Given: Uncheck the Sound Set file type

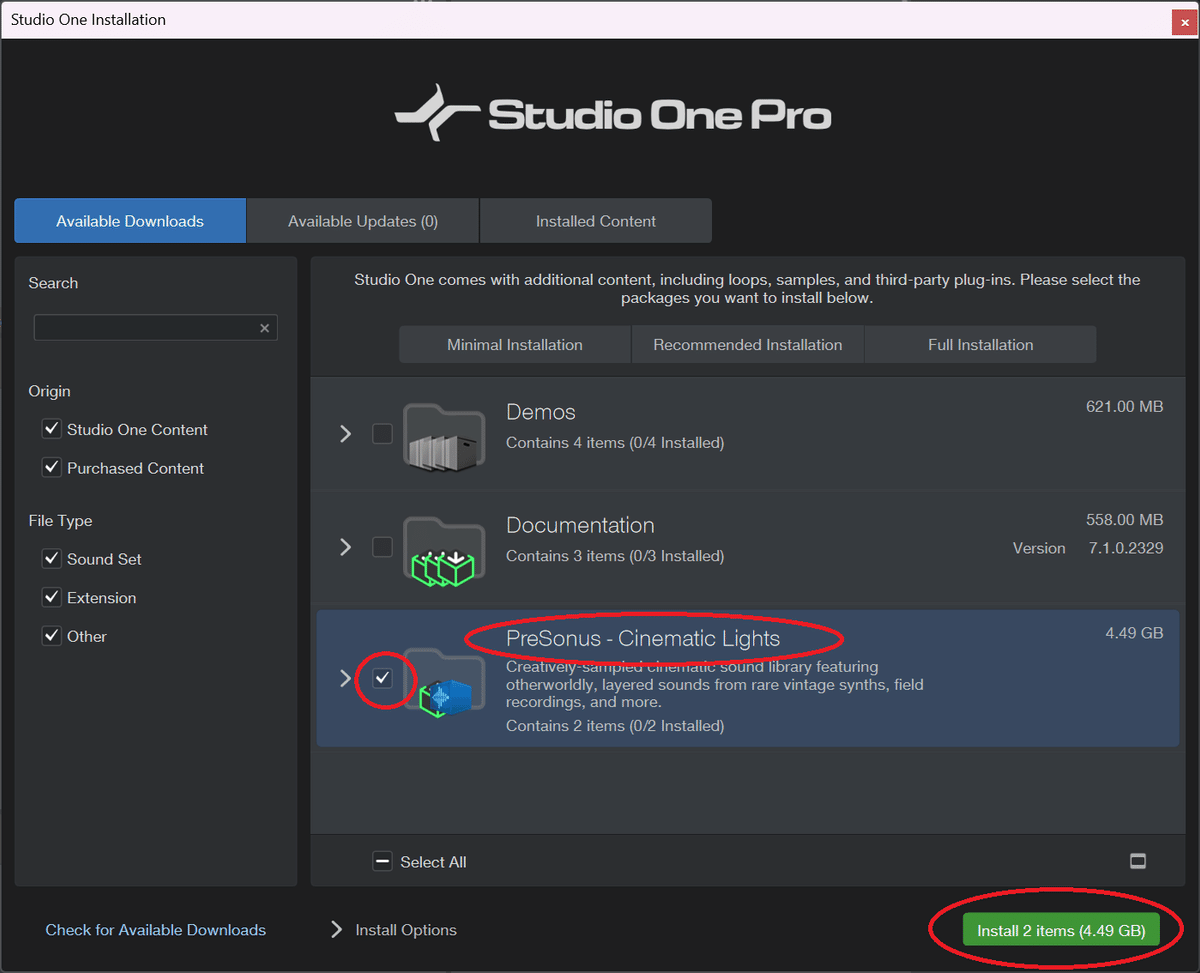Looking at the screenshot, I should click(x=52, y=559).
